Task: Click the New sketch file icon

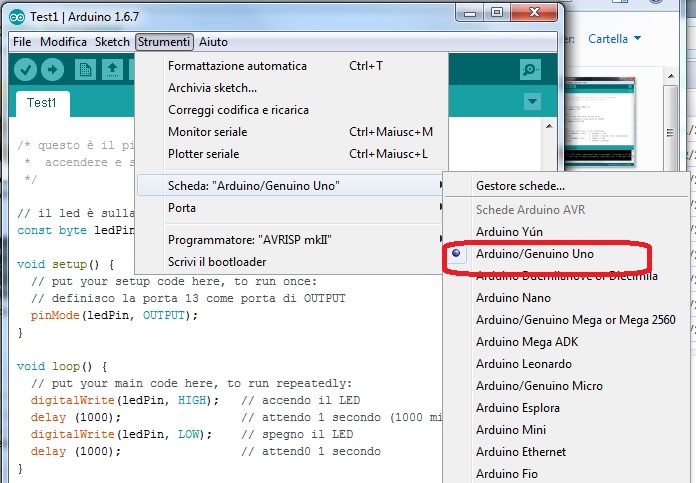Action: click(x=85, y=70)
